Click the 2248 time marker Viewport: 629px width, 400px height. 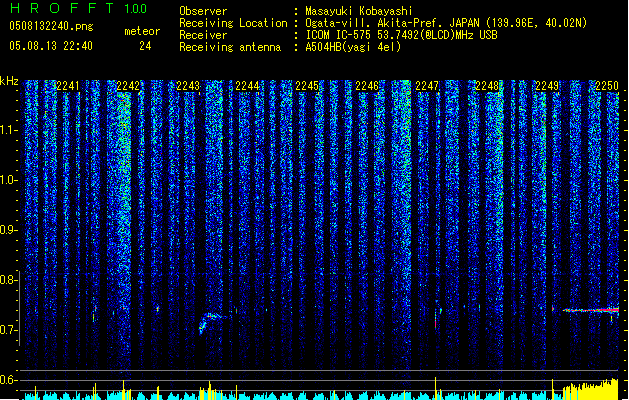pyautogui.click(x=487, y=86)
